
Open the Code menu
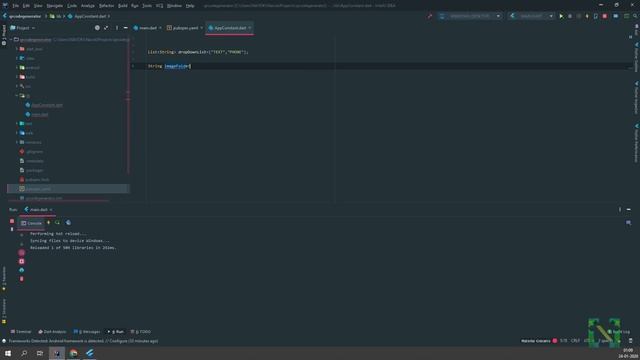click(72, 6)
